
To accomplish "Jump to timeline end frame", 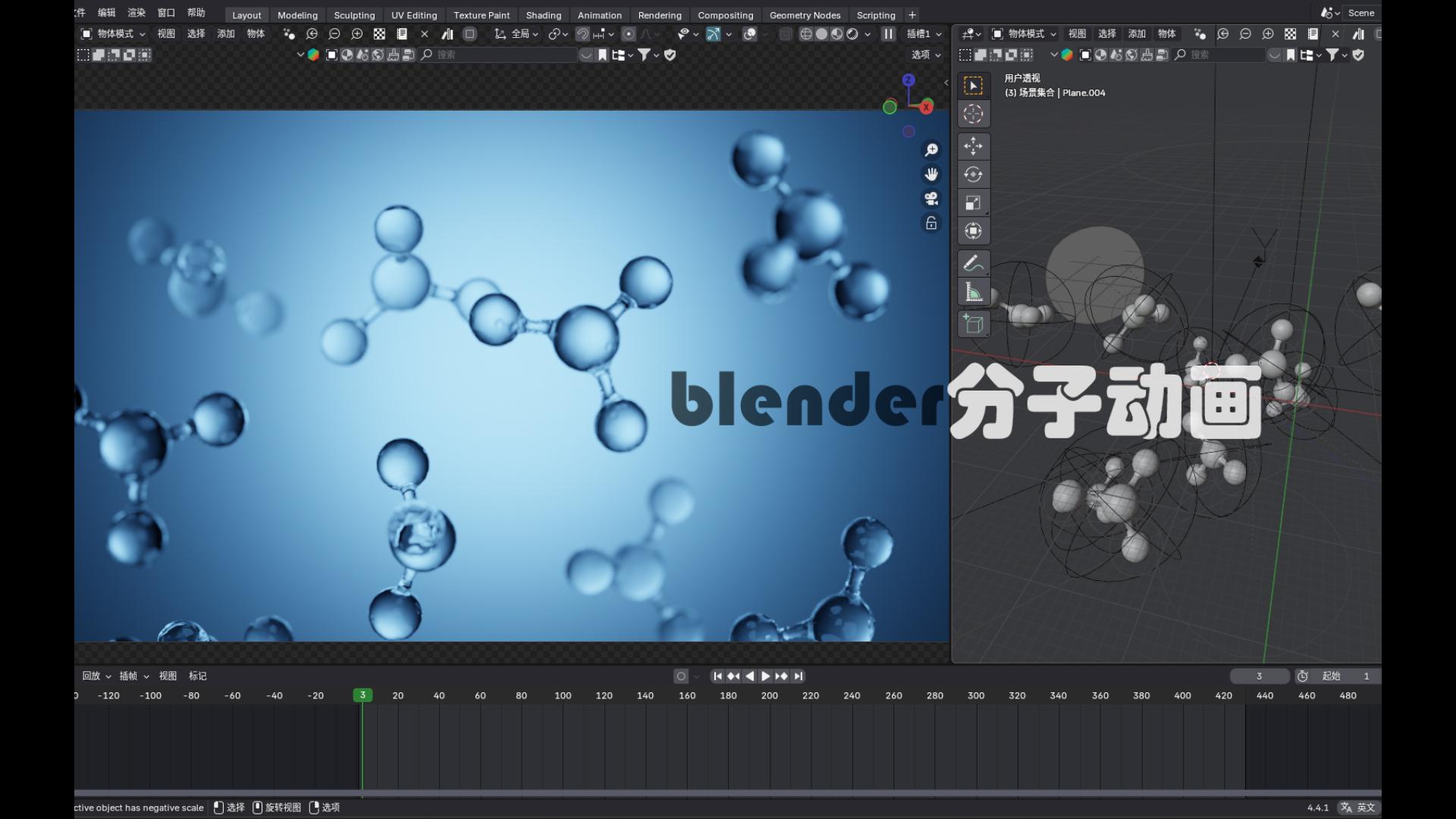I will 798,676.
